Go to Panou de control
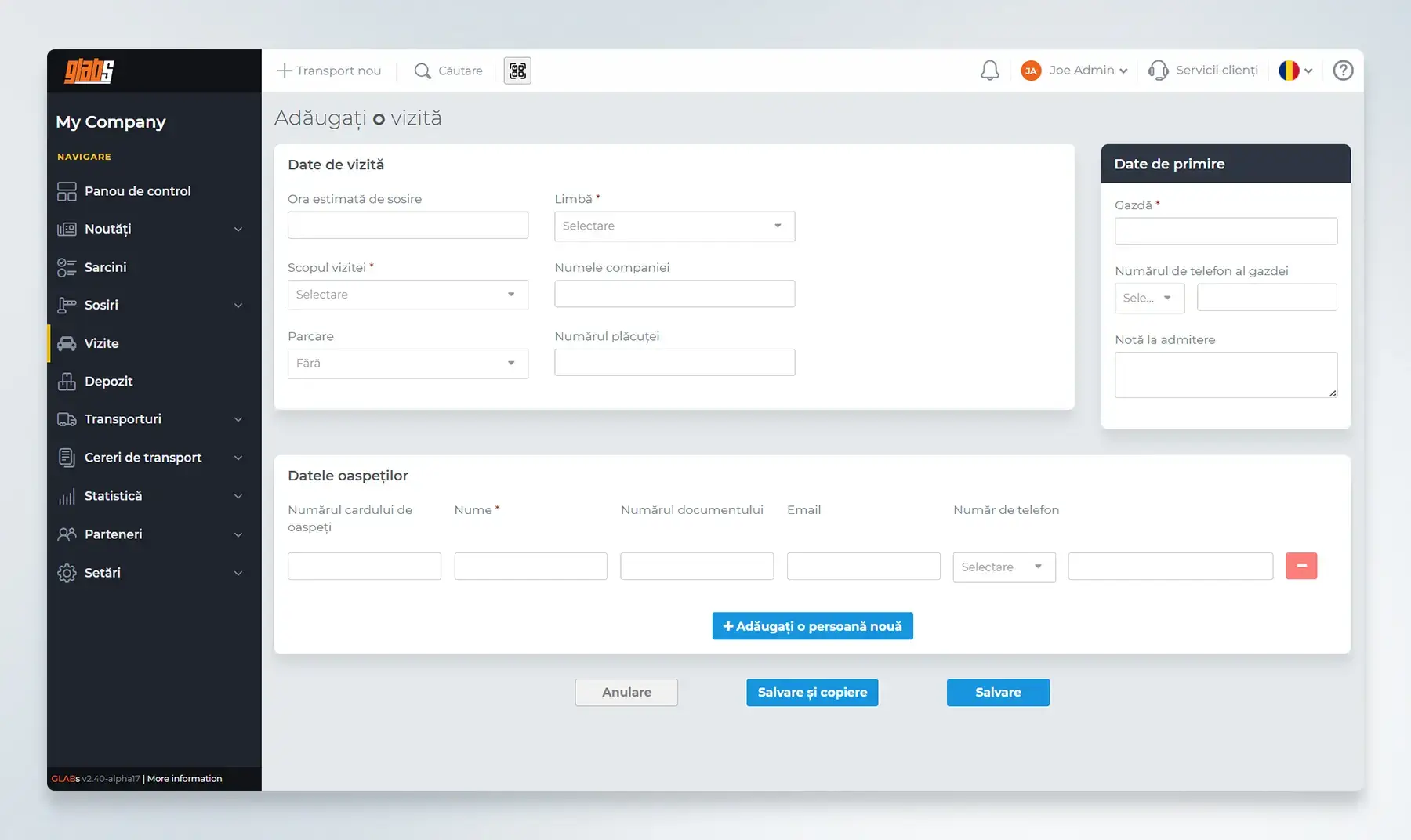This screenshot has width=1411, height=840. coord(137,191)
